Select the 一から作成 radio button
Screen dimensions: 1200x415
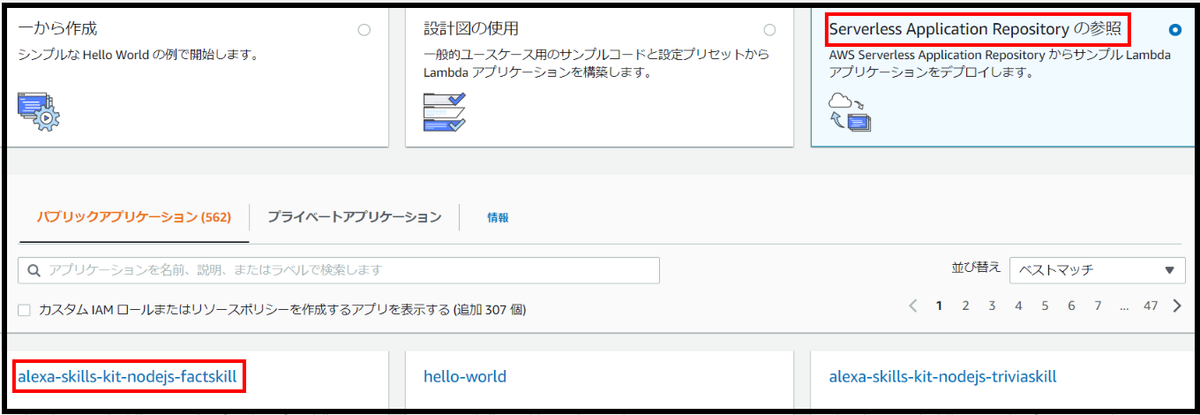(x=364, y=30)
